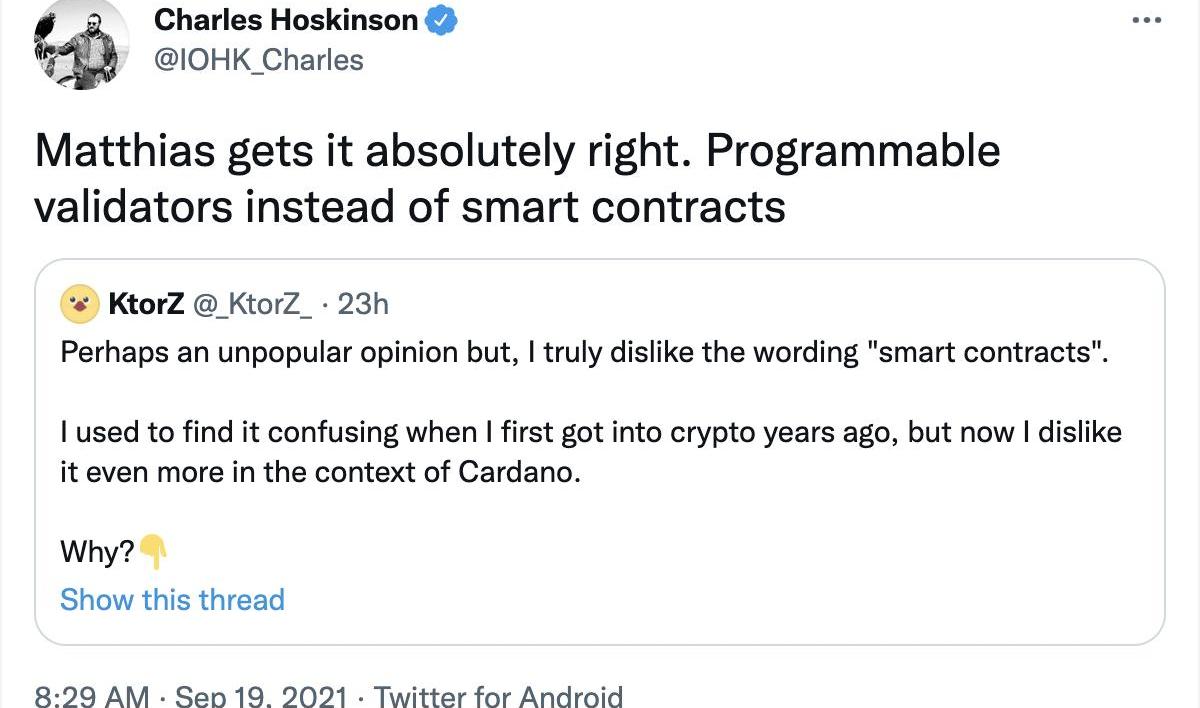Click the pointing-down hand emoji
The height and width of the screenshot is (708, 1200).
153,549
